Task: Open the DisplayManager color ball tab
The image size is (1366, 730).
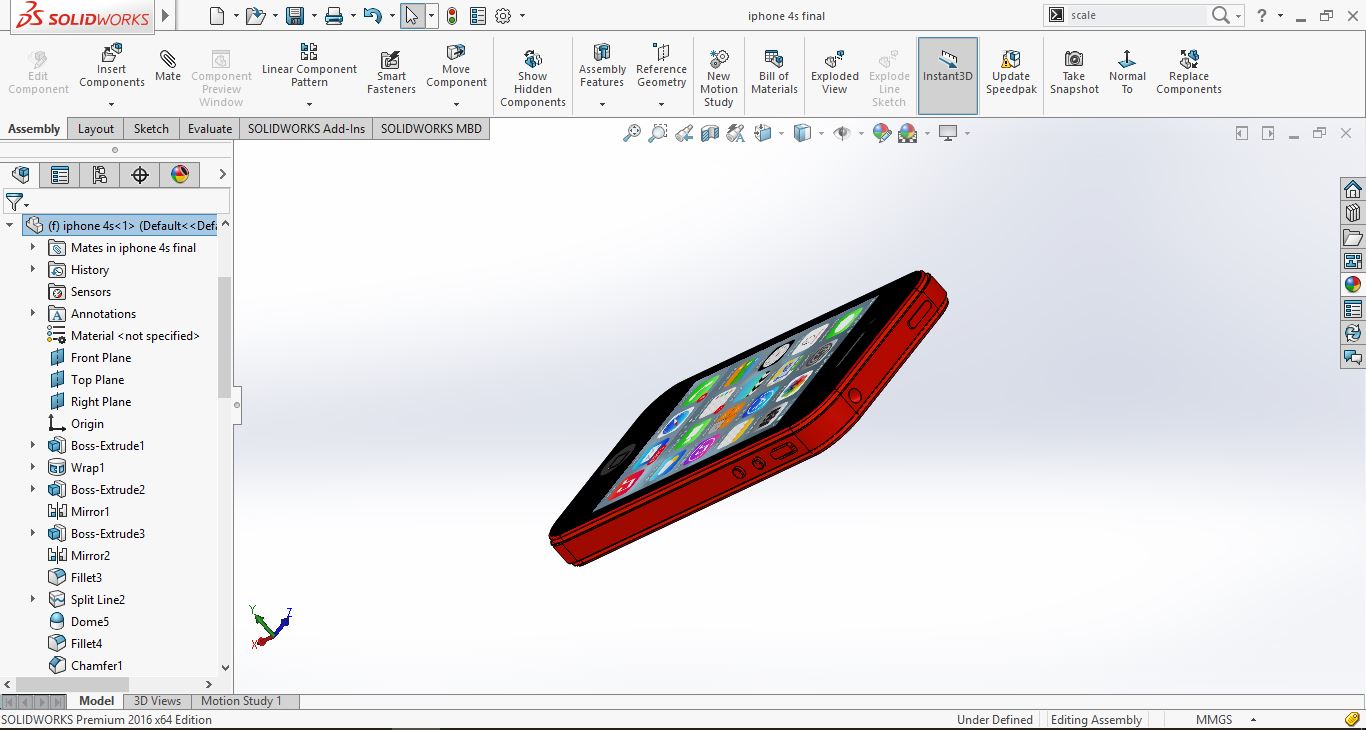Action: (180, 175)
